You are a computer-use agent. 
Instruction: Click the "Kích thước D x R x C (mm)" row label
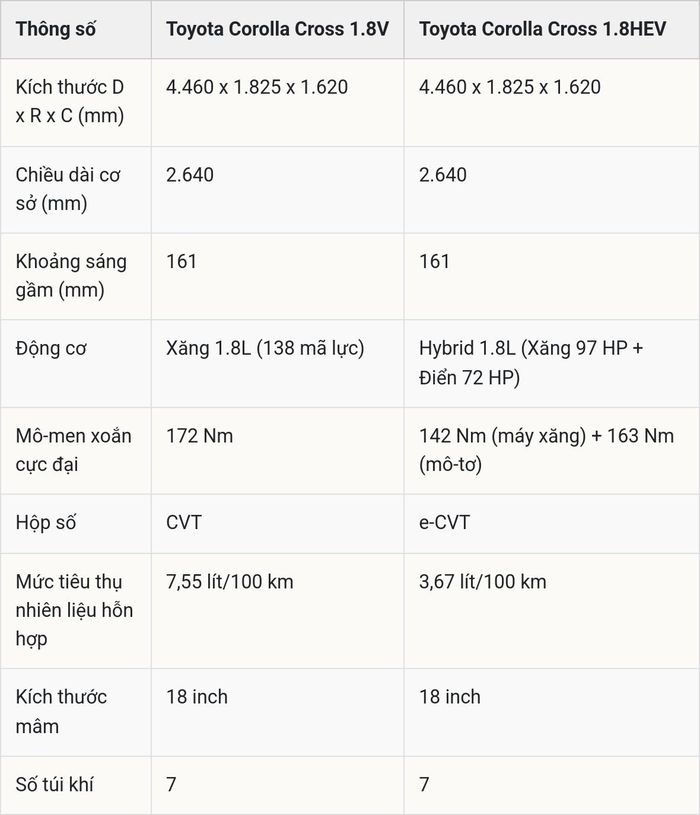tap(70, 101)
